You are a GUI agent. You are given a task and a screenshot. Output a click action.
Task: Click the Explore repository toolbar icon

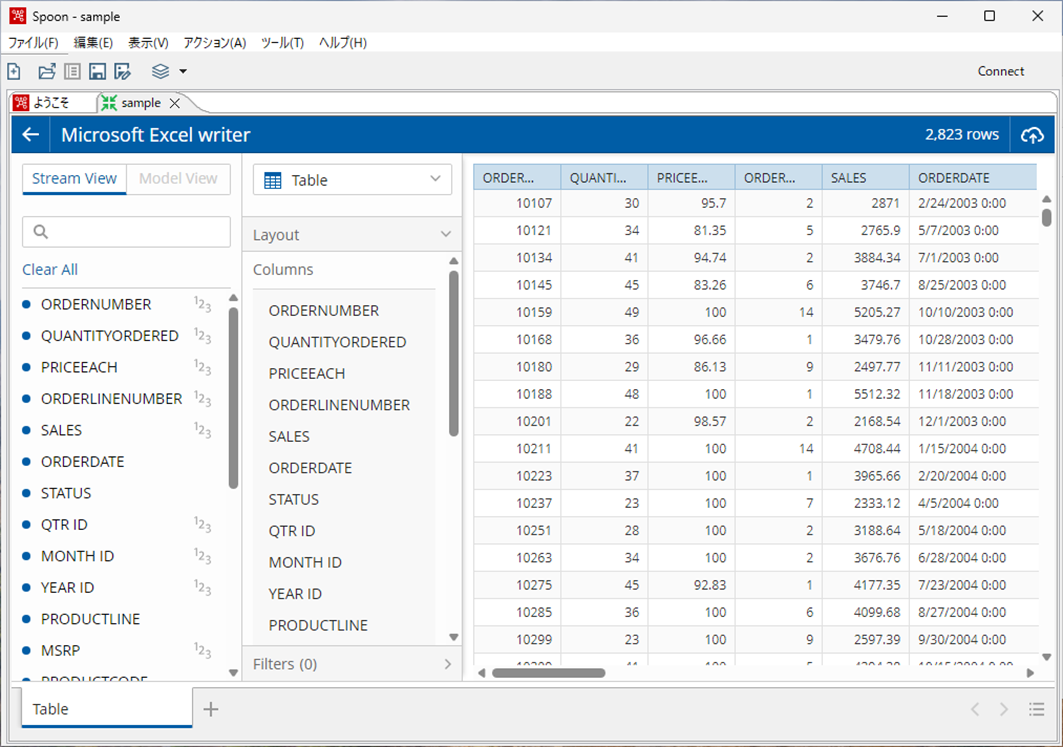click(73, 71)
